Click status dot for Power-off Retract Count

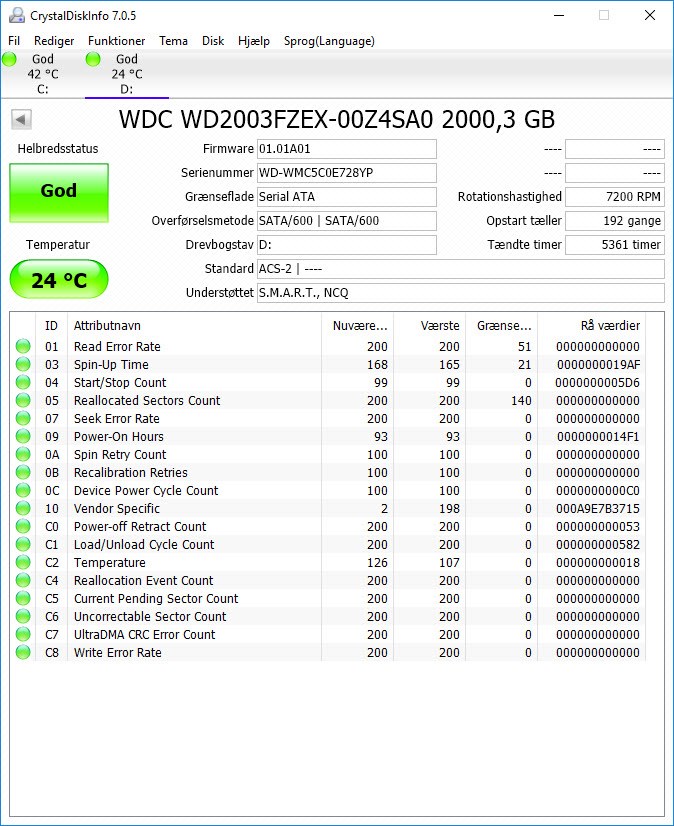click(23, 526)
